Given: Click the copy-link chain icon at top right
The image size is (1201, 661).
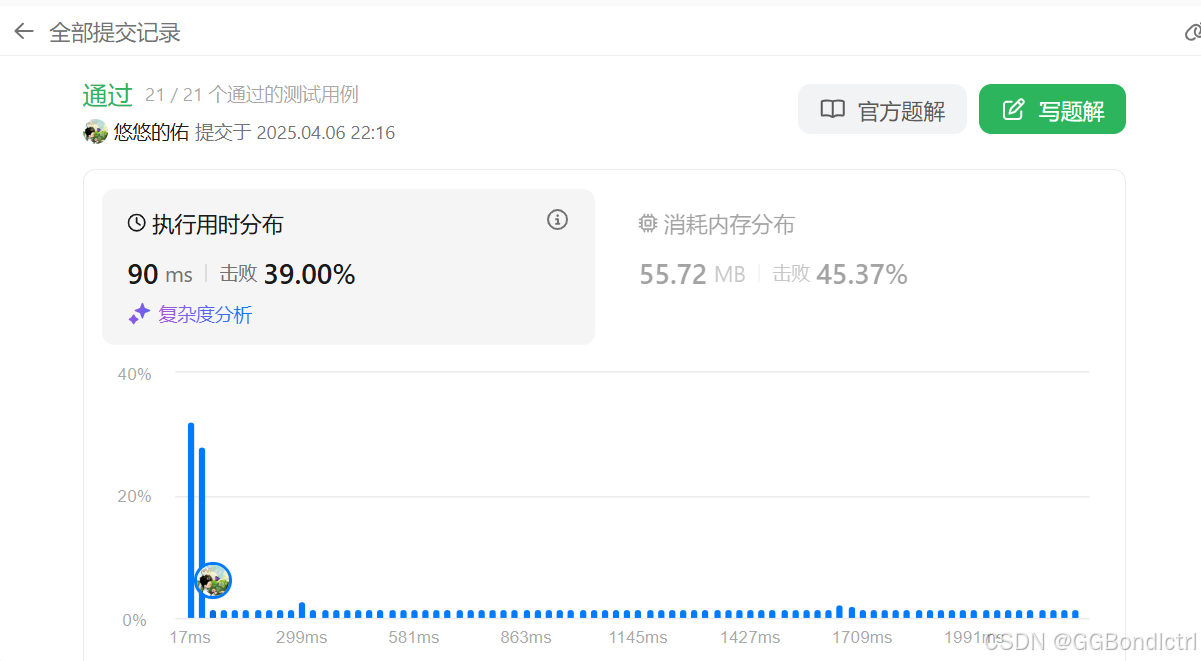Looking at the screenshot, I should (x=1192, y=30).
